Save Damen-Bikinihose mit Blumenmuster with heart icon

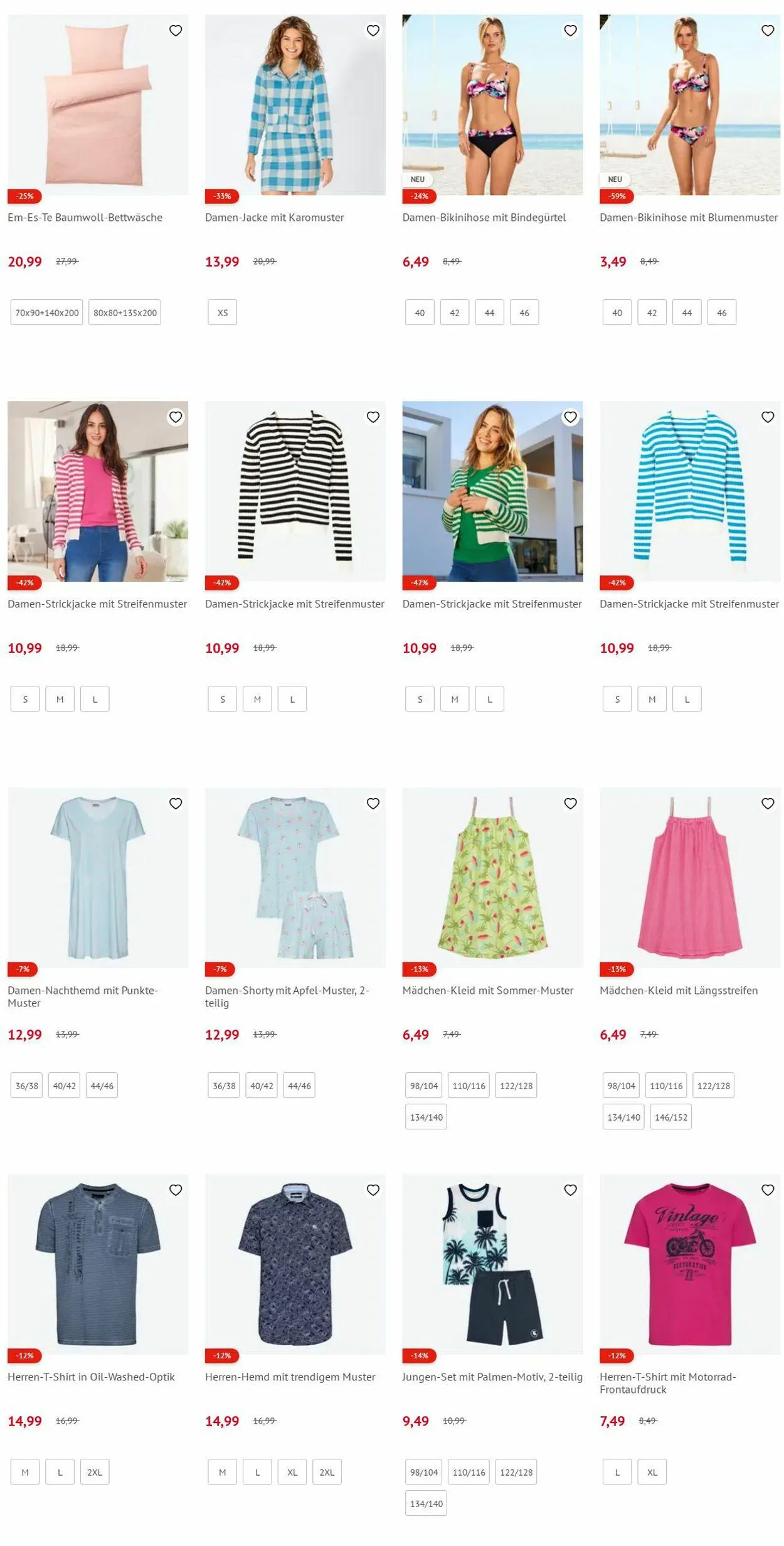point(768,31)
